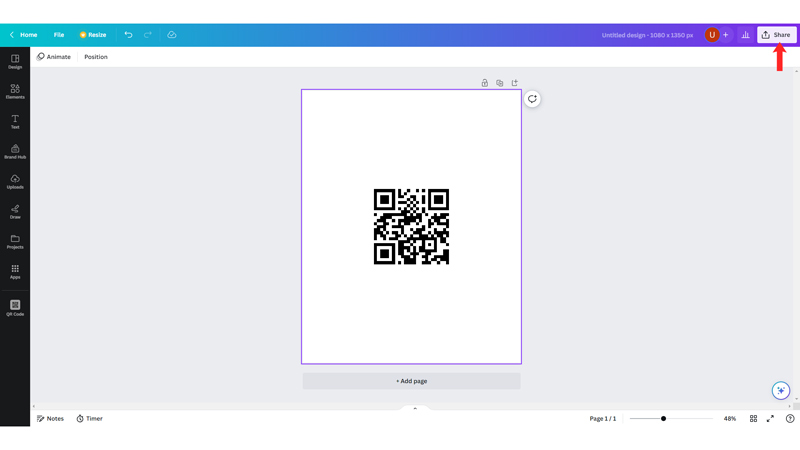This screenshot has width=800, height=450.
Task: Open the insights chart icon
Action: [745, 35]
